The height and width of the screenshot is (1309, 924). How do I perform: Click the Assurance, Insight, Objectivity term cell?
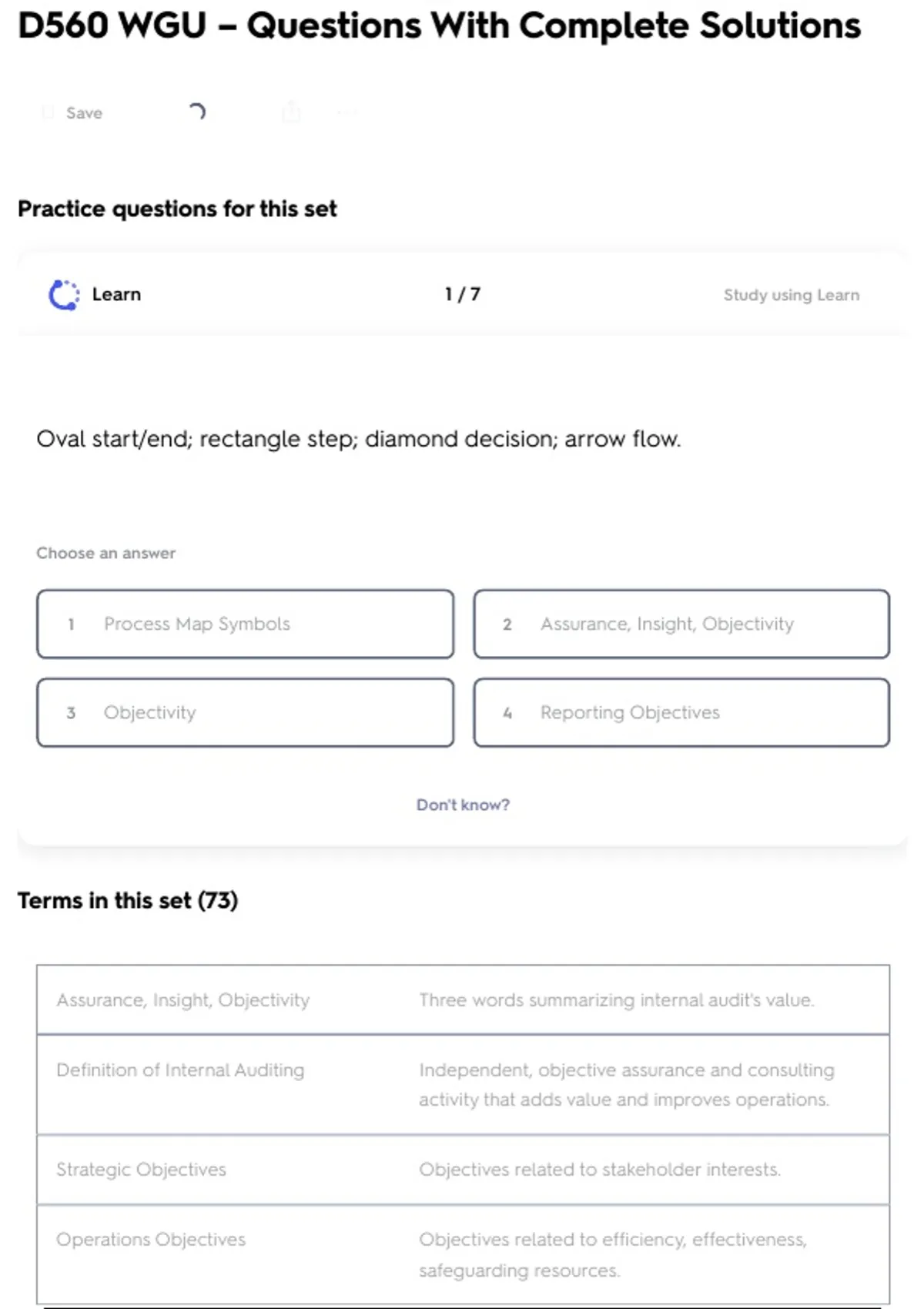(x=182, y=1000)
